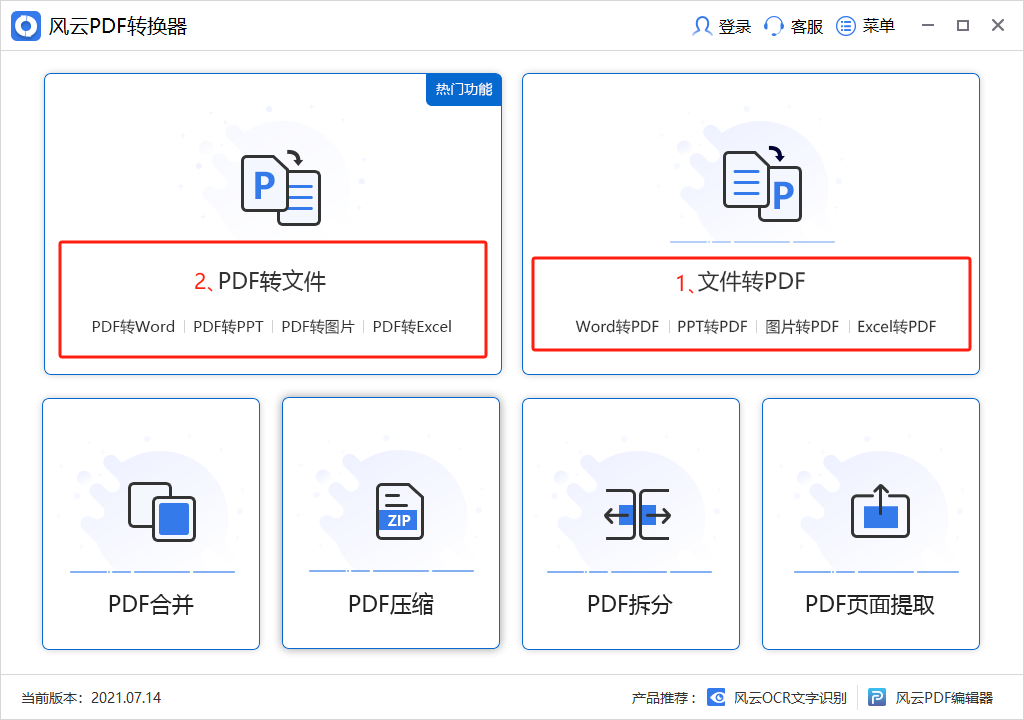
Task: Open the PDF页面提取 page extraction tool
Action: [x=870, y=523]
